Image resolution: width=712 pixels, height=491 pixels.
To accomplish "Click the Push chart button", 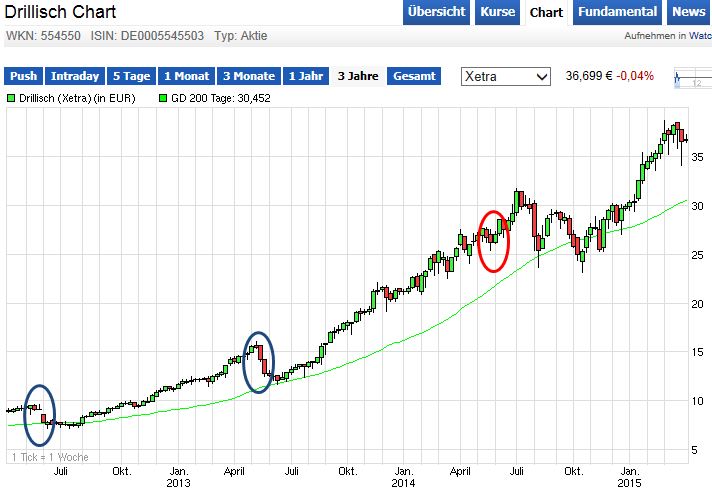I will 24,76.
